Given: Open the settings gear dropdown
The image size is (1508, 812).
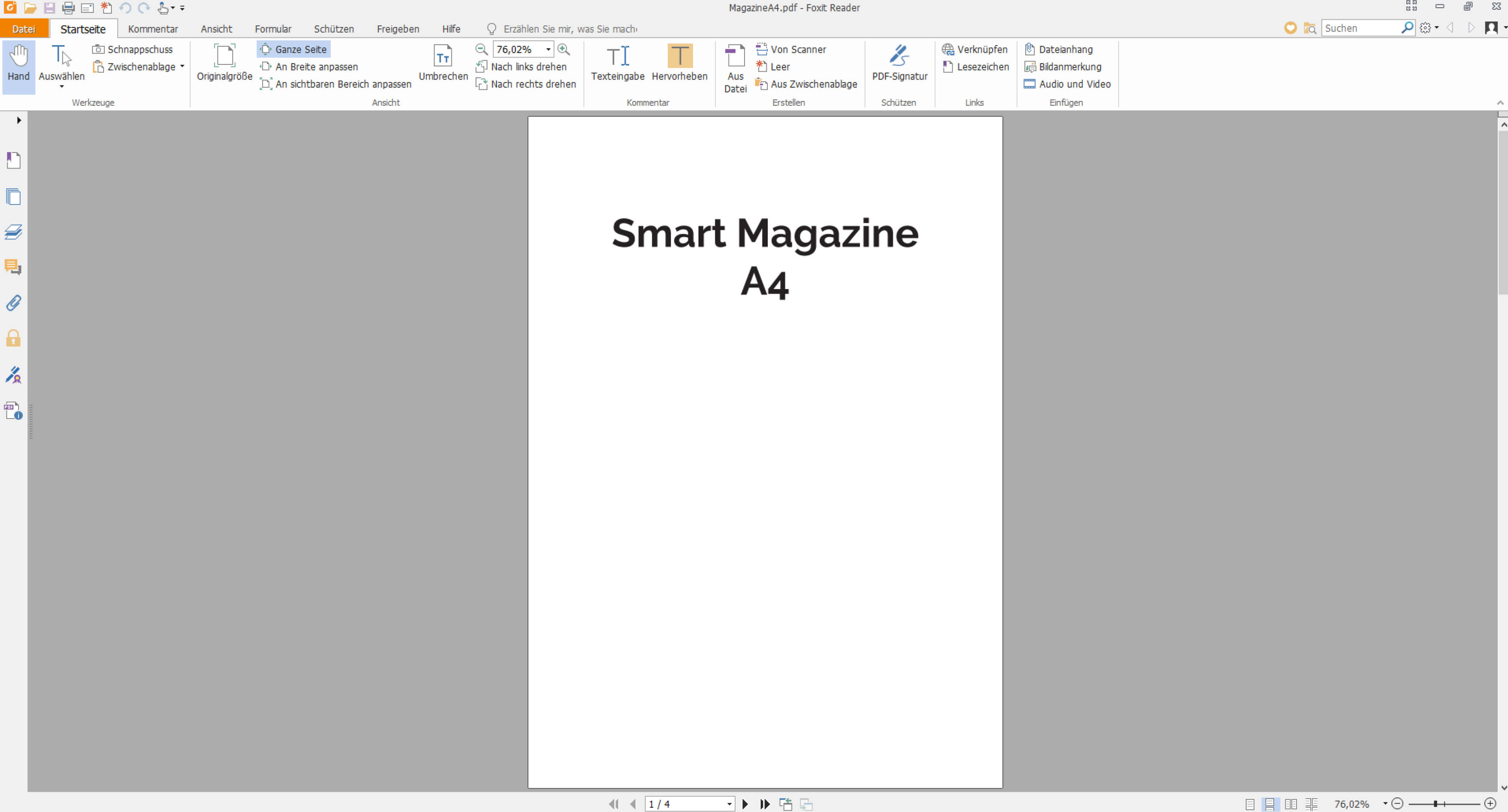Looking at the screenshot, I should click(1429, 28).
